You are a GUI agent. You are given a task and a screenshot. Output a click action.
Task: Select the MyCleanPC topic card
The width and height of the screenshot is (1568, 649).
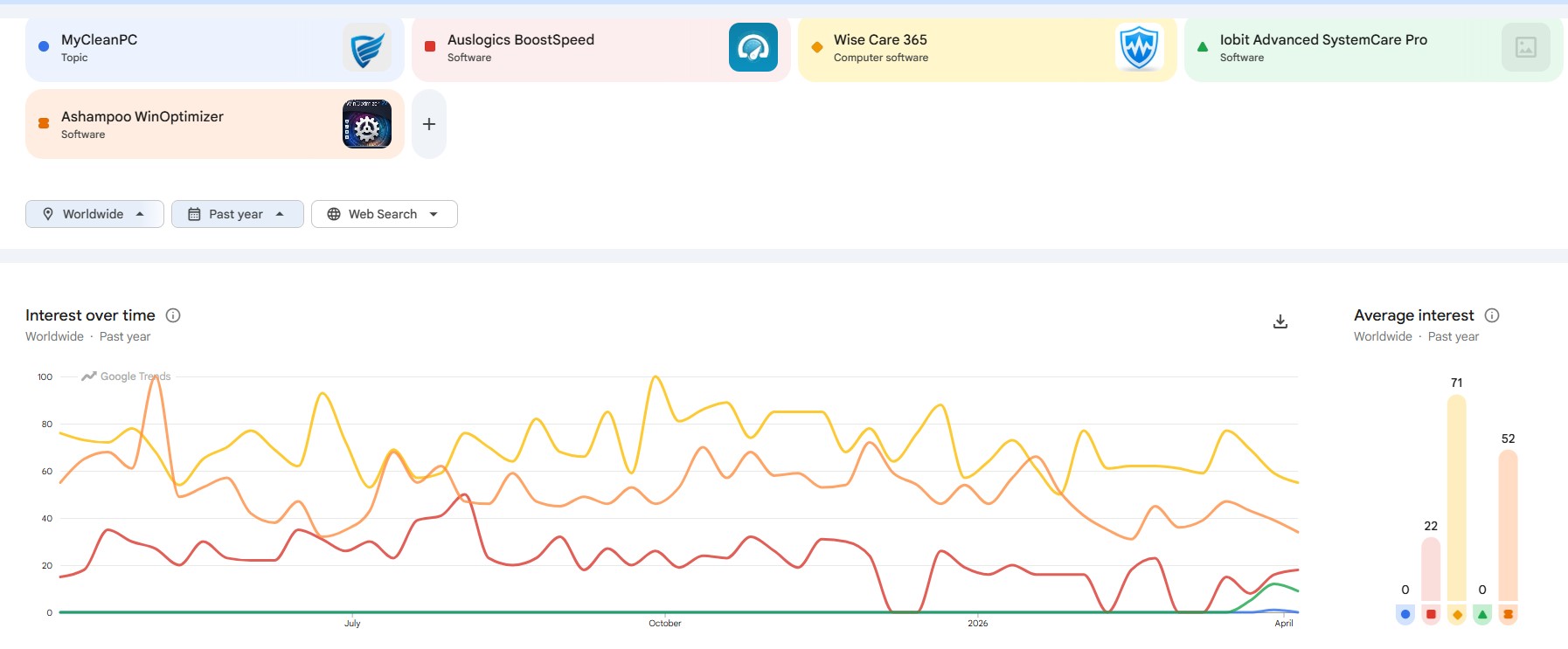click(215, 47)
